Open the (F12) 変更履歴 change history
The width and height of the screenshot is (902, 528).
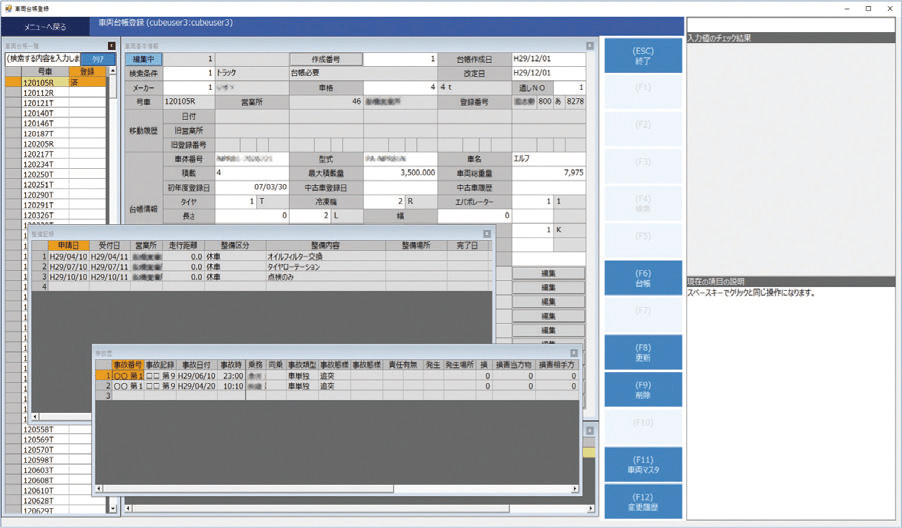click(x=643, y=500)
